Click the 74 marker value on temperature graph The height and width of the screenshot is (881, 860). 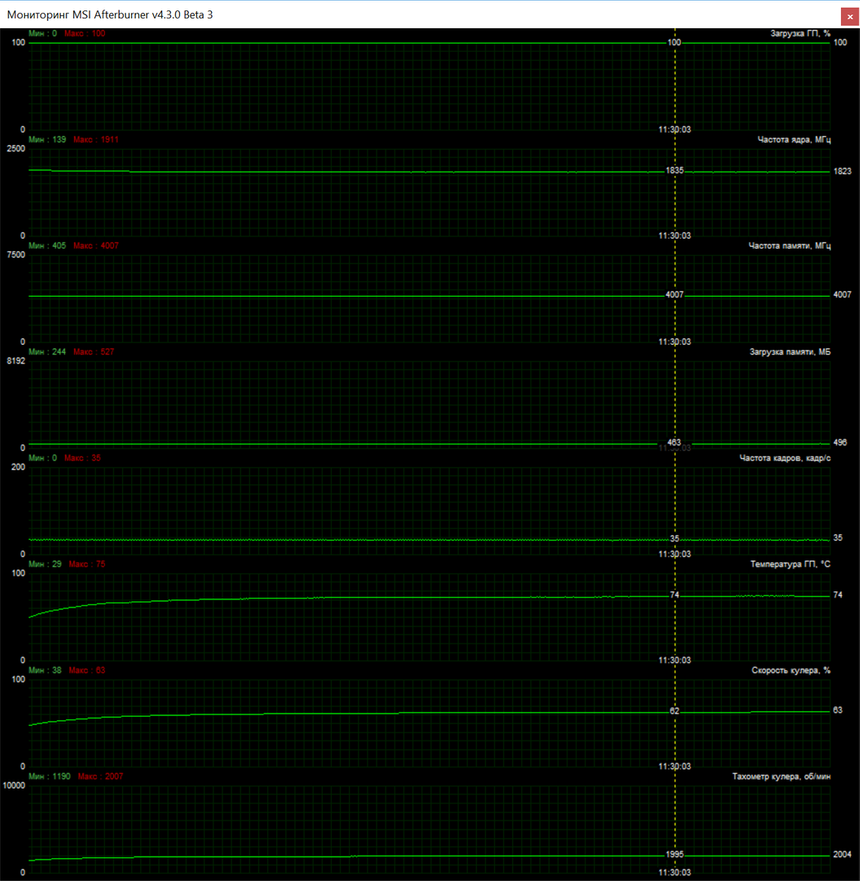coord(675,595)
